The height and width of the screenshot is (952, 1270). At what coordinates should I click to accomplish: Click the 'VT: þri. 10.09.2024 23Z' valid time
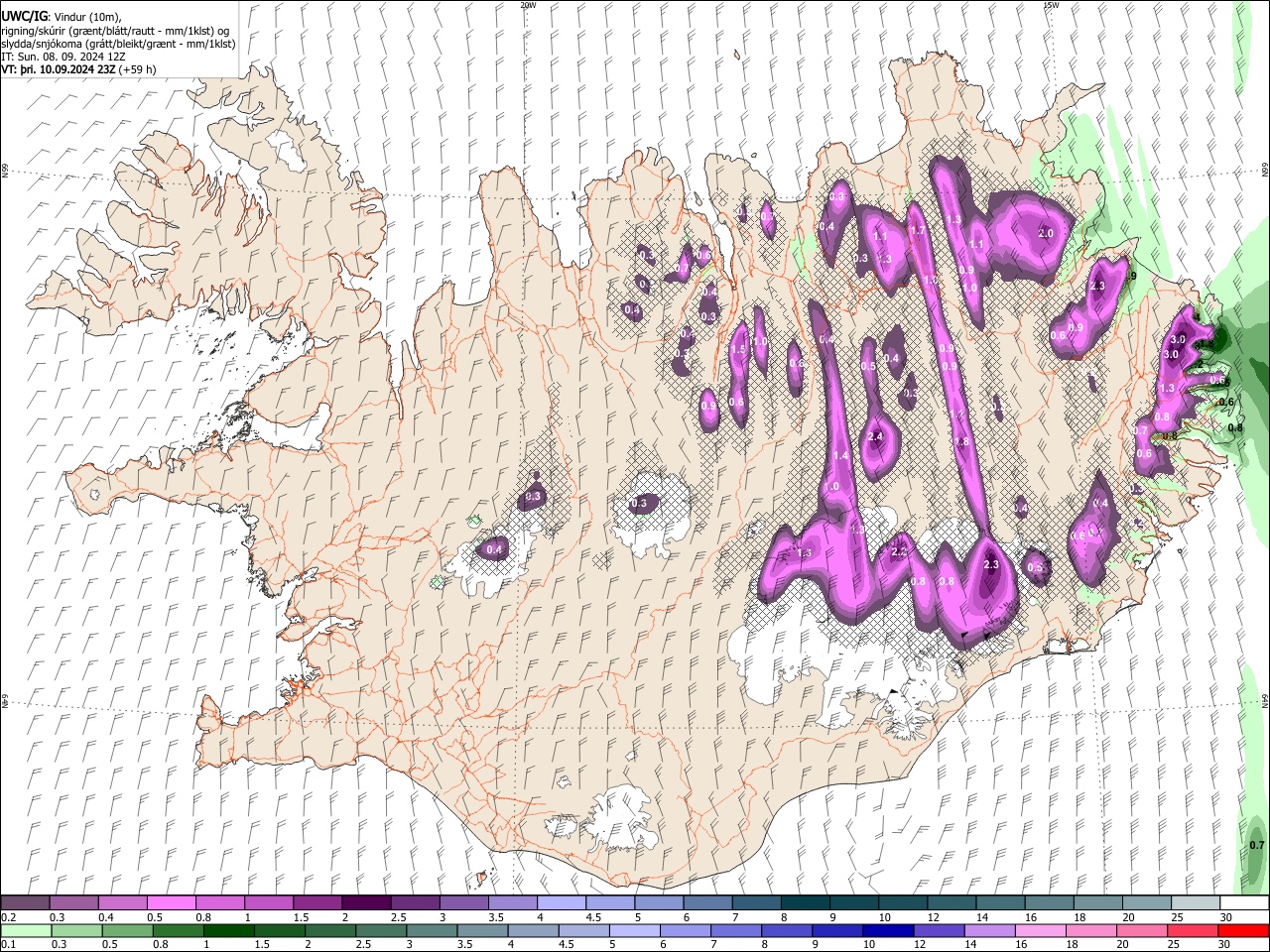59,70
